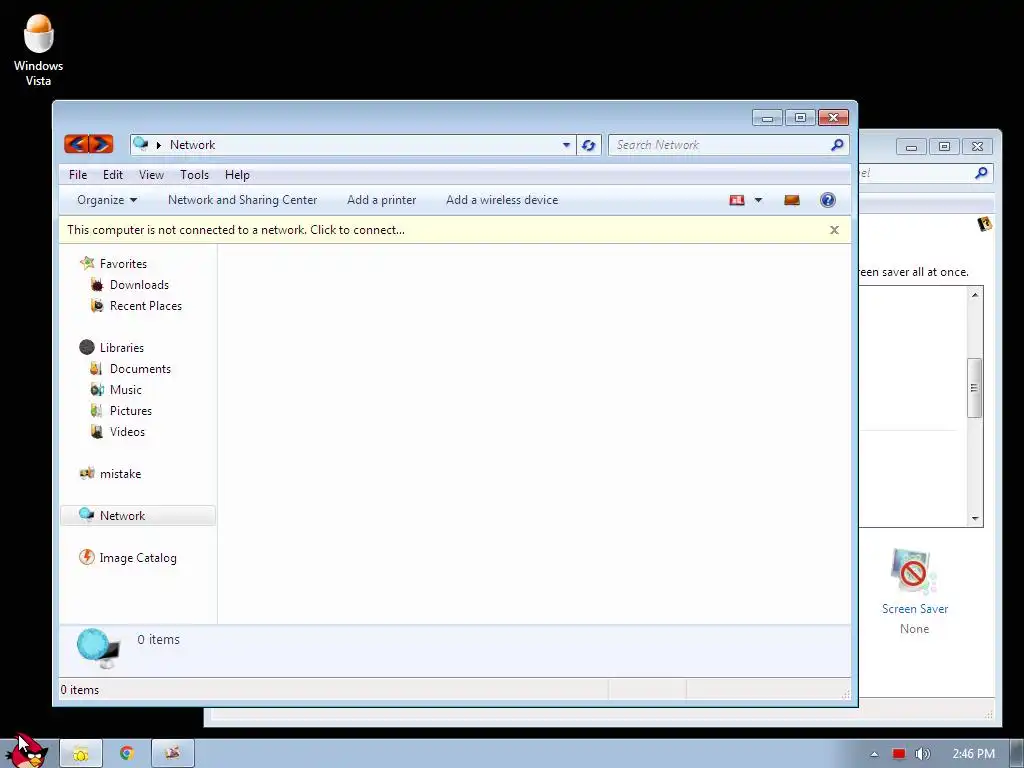
Task: Dismiss the yellow network information bar
Action: pos(834,230)
